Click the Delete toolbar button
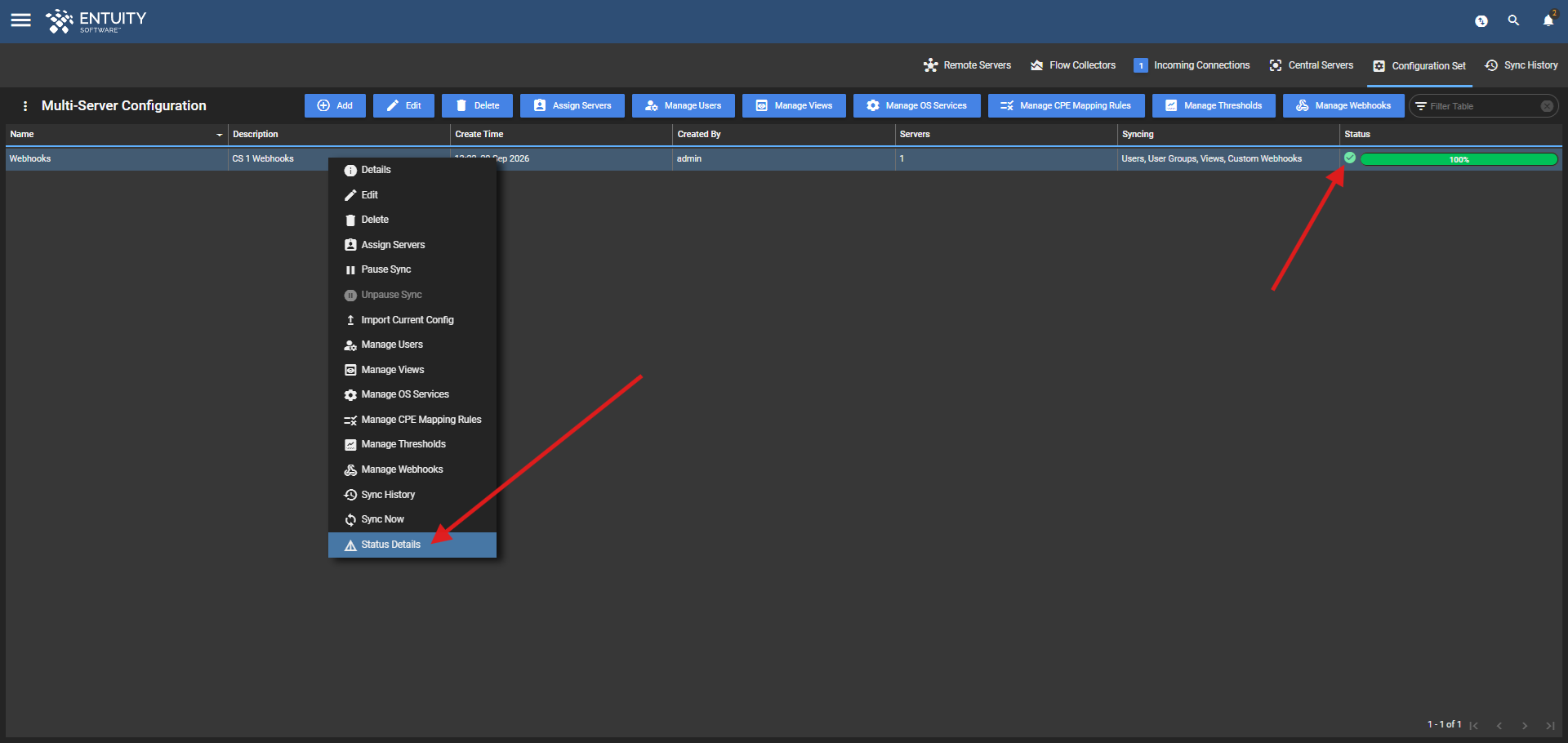The height and width of the screenshot is (743, 1568). click(x=477, y=105)
